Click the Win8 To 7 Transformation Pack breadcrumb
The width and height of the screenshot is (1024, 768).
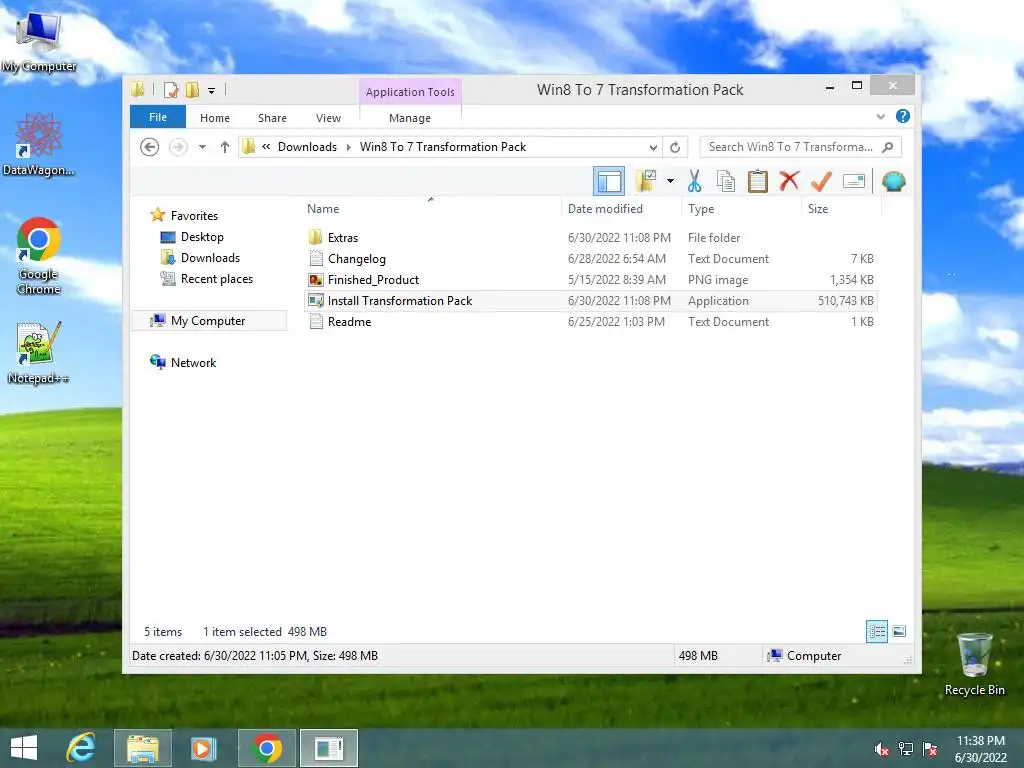pyautogui.click(x=443, y=147)
